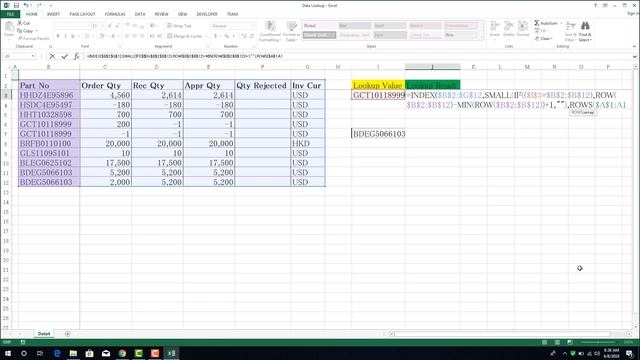Viewport: 640px width, 360px height.
Task: Select the Data1 sheet tab
Action: (x=44, y=334)
